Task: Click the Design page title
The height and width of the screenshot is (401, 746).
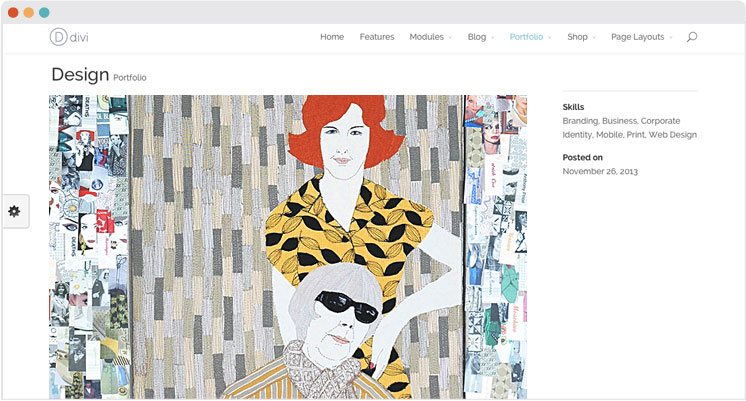Action: tap(80, 75)
